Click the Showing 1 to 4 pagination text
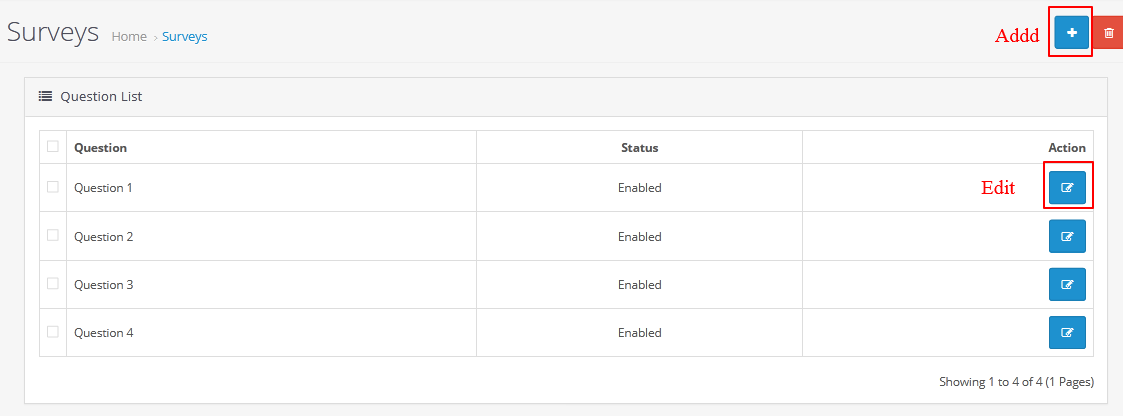Viewport: 1123px width, 416px height. 1016,382
